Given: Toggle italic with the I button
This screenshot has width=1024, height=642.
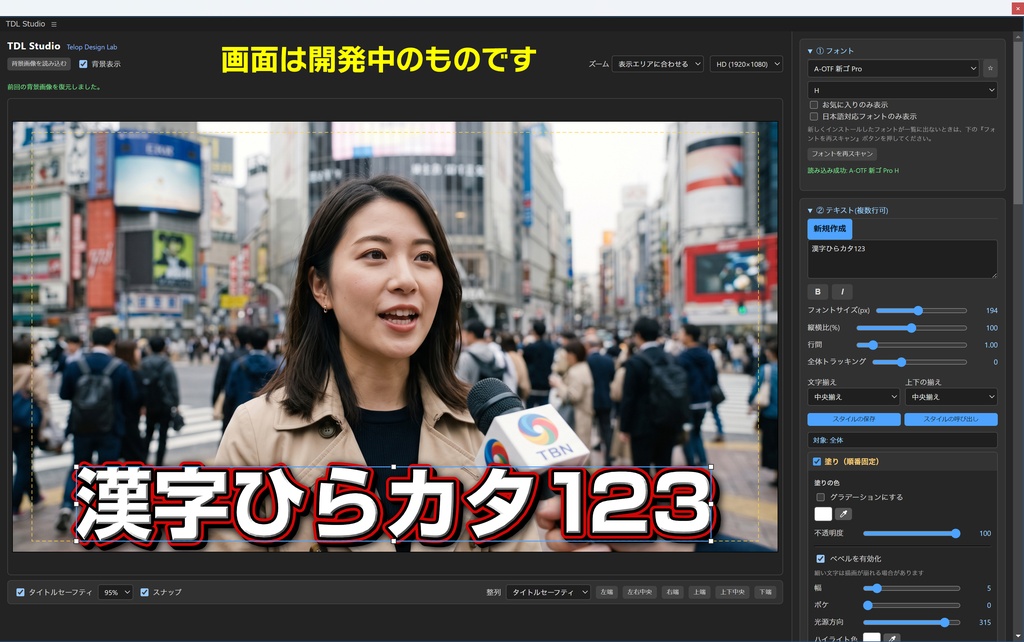Looking at the screenshot, I should point(842,292).
